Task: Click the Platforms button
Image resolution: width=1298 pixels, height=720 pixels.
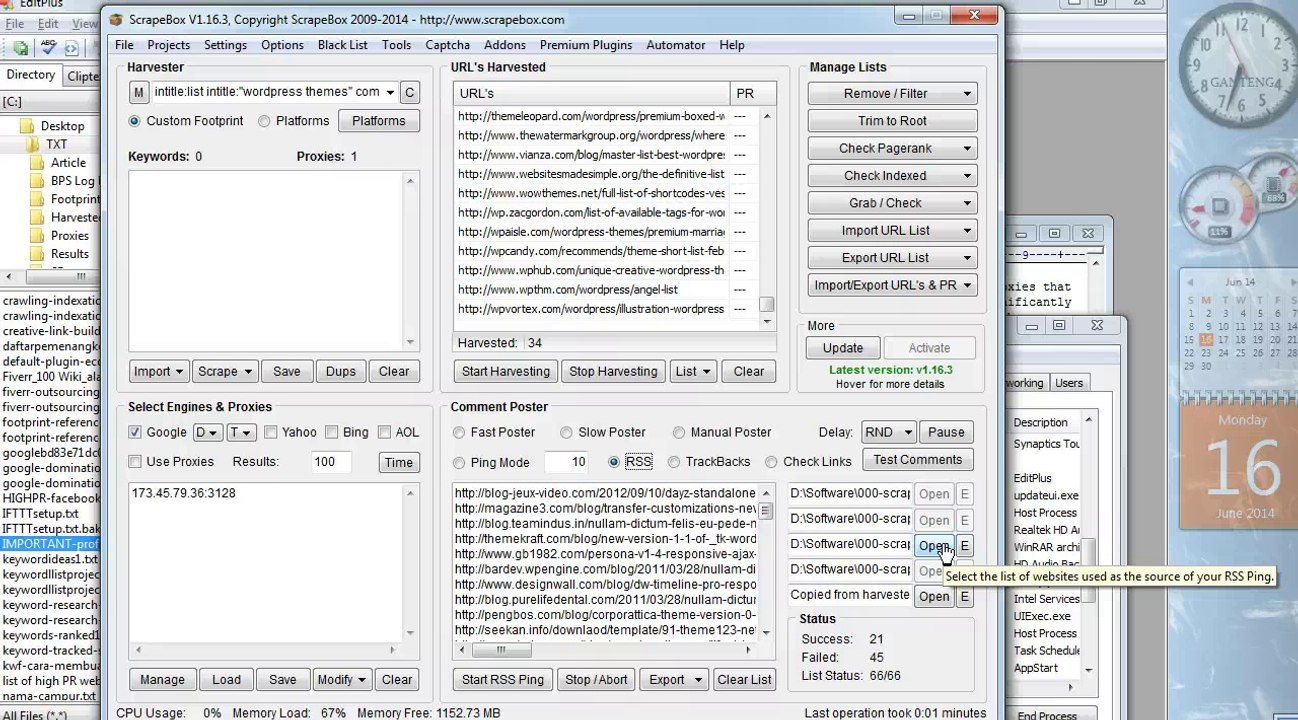Action: coord(378,121)
